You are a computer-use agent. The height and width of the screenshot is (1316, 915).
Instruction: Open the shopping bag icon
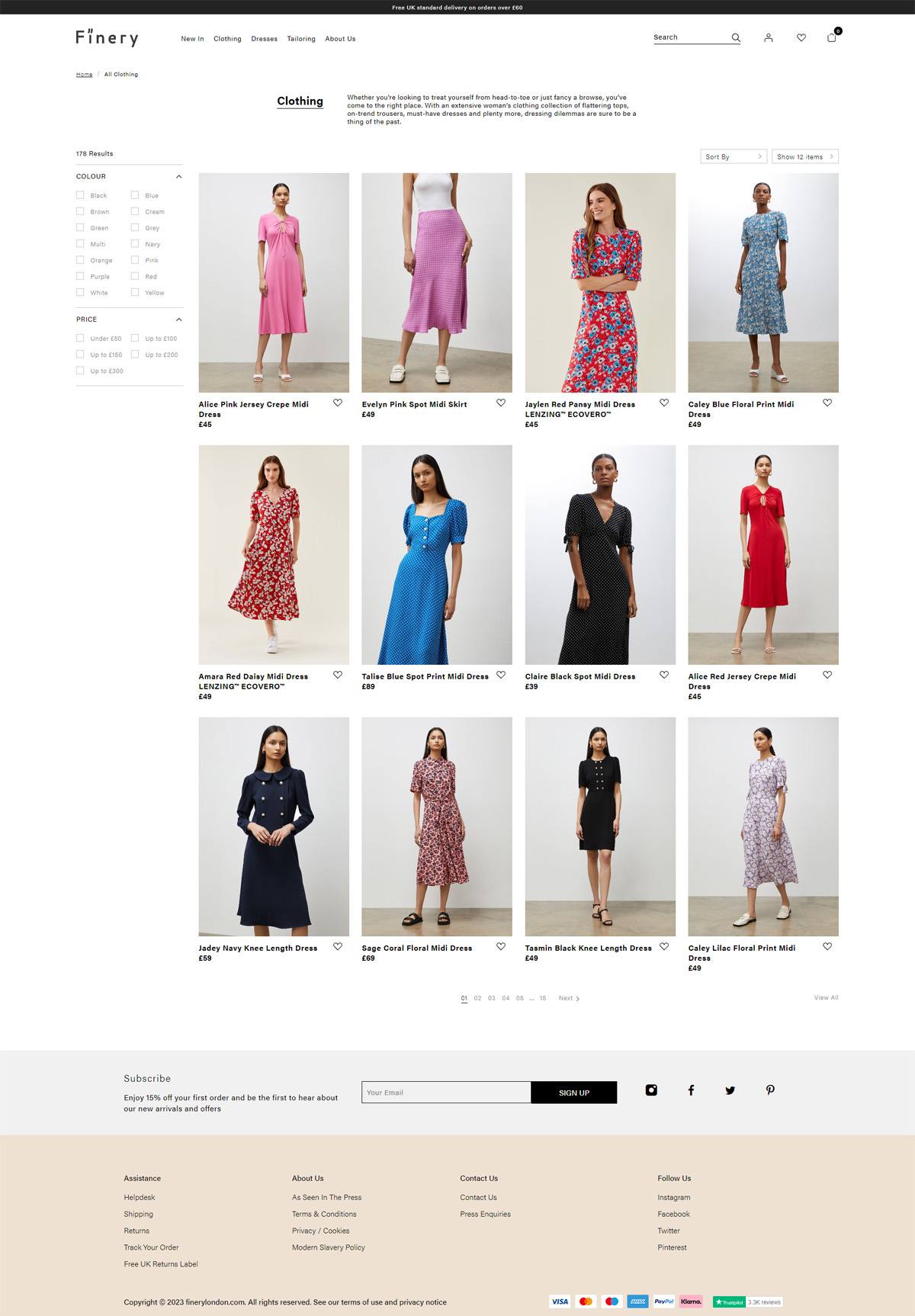click(x=832, y=37)
